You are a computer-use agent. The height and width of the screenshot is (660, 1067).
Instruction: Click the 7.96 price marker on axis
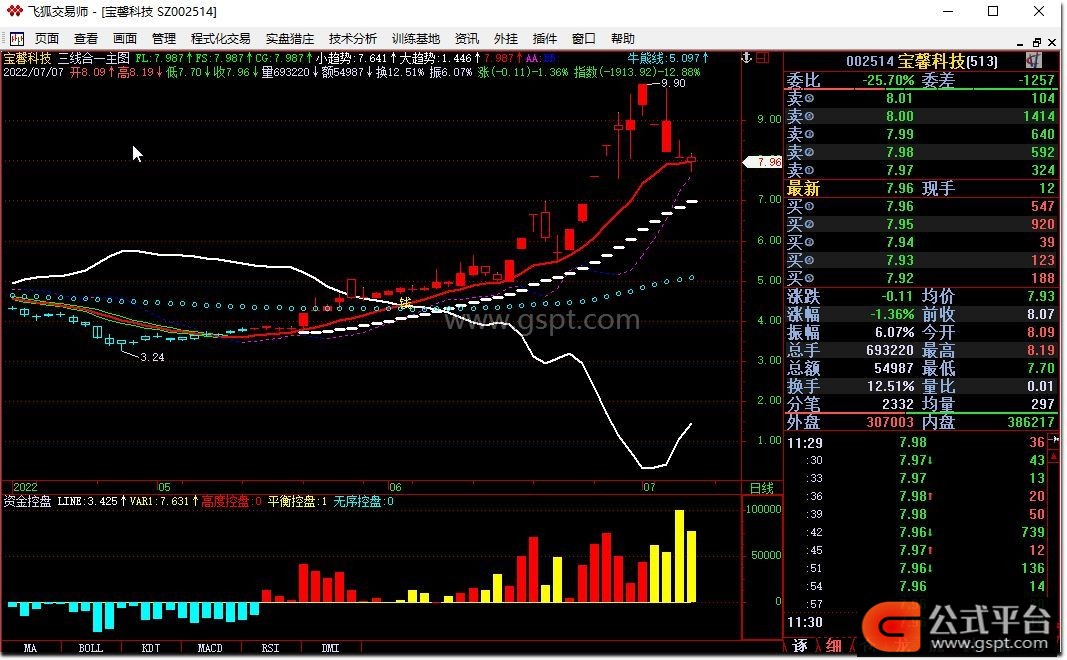pyautogui.click(x=763, y=162)
